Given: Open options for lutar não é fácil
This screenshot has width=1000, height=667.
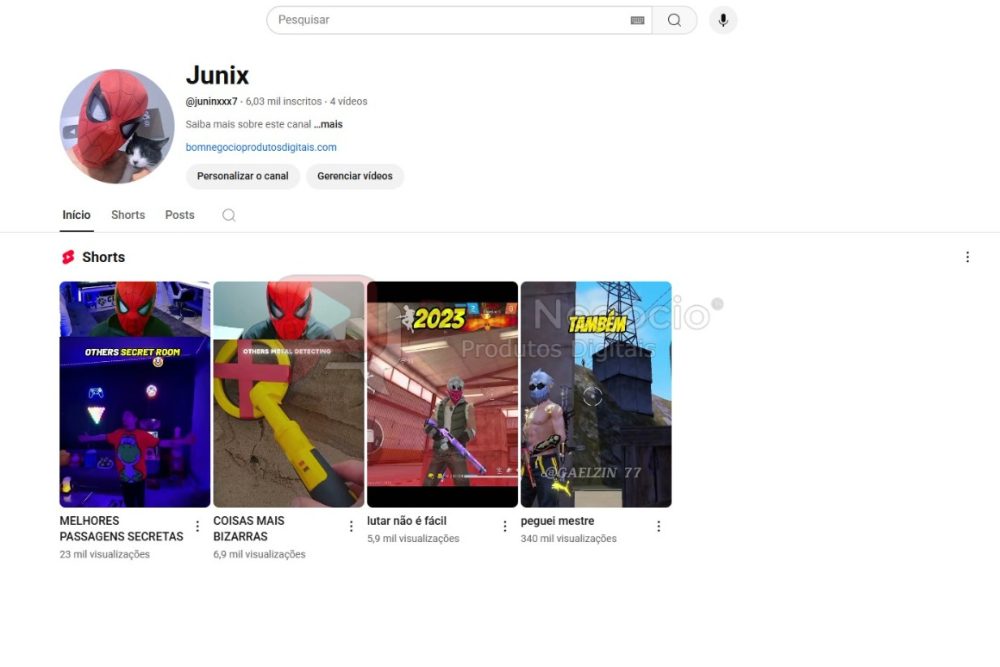Looking at the screenshot, I should point(504,526).
